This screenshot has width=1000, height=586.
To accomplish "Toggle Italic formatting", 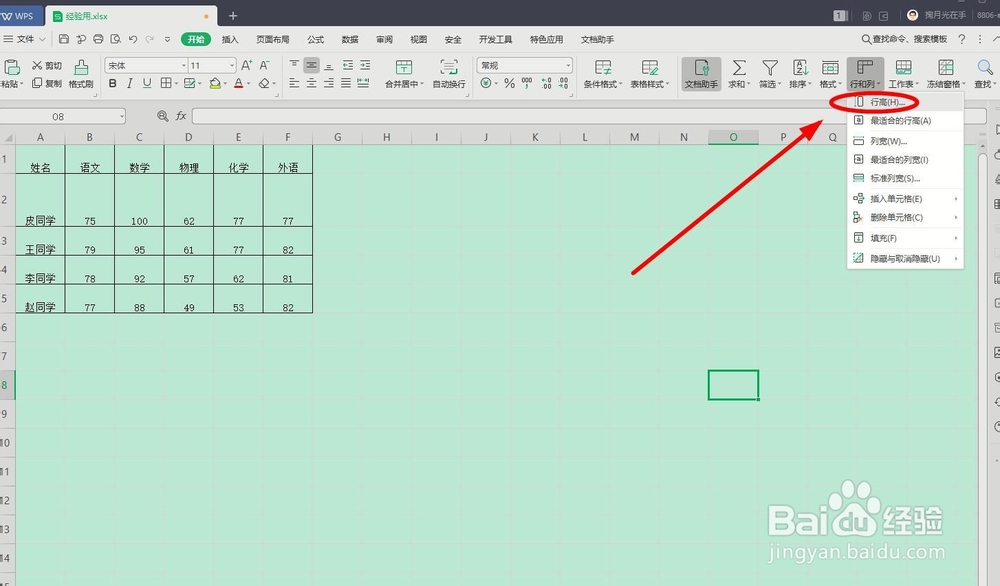I will (x=129, y=83).
